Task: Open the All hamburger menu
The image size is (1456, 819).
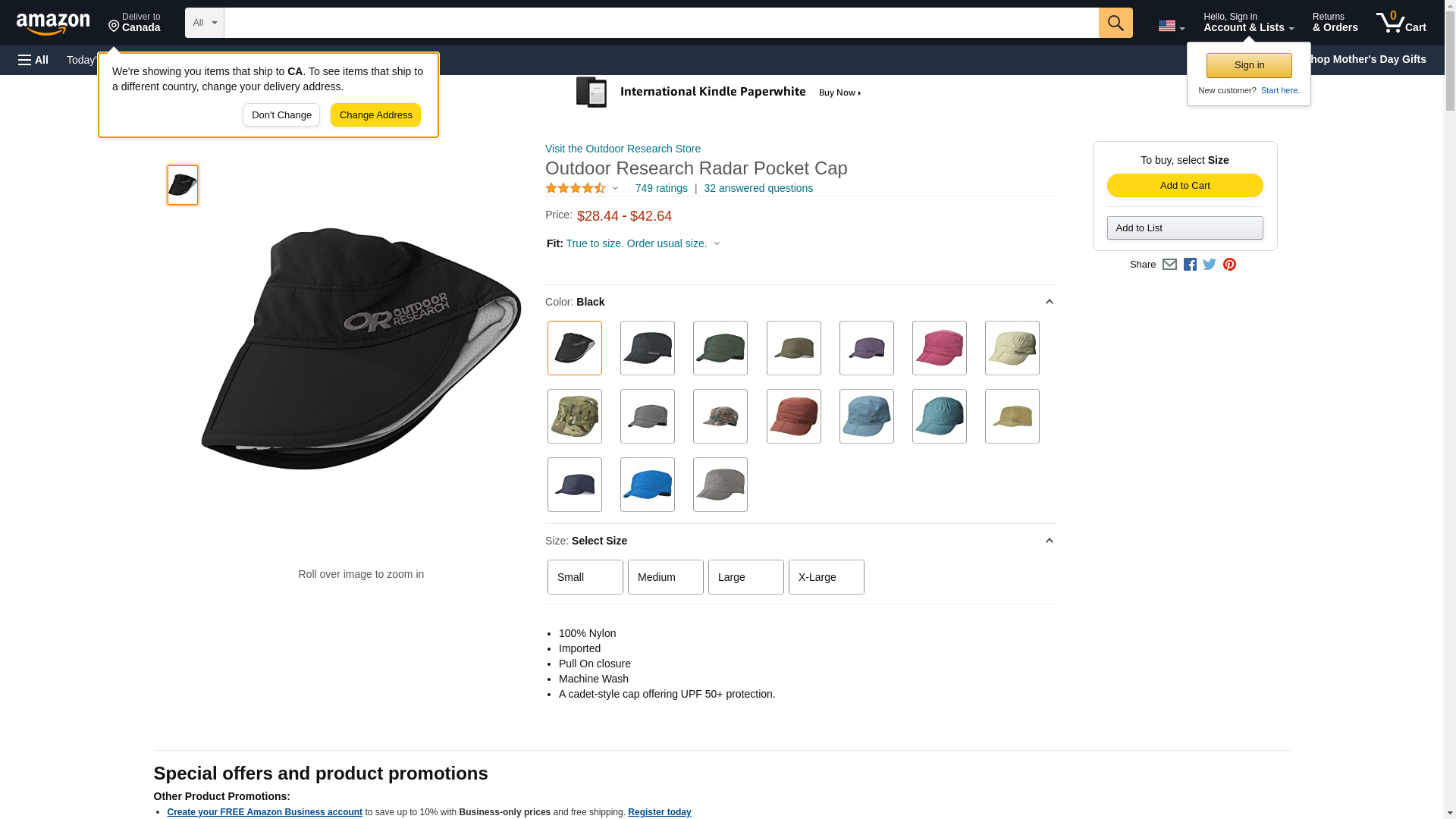Action: click(x=33, y=60)
